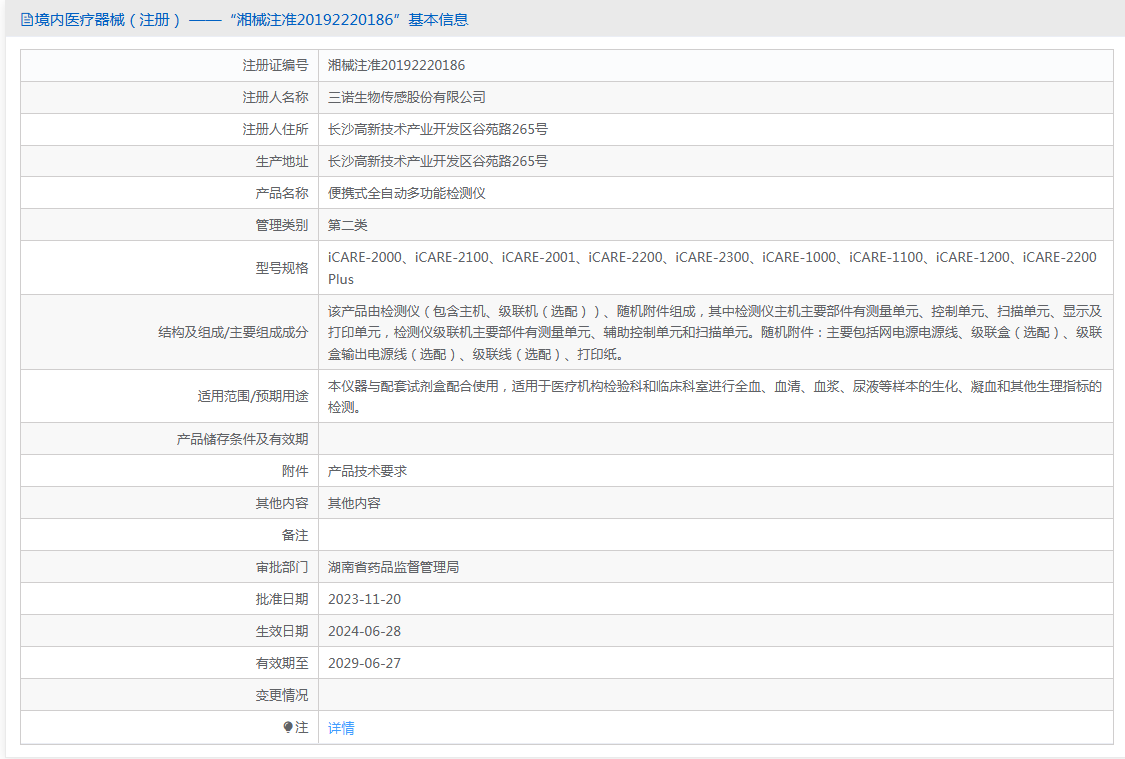Open the 产品技术要求 attachment
Screen dimensions: 1125x759
click(x=367, y=471)
